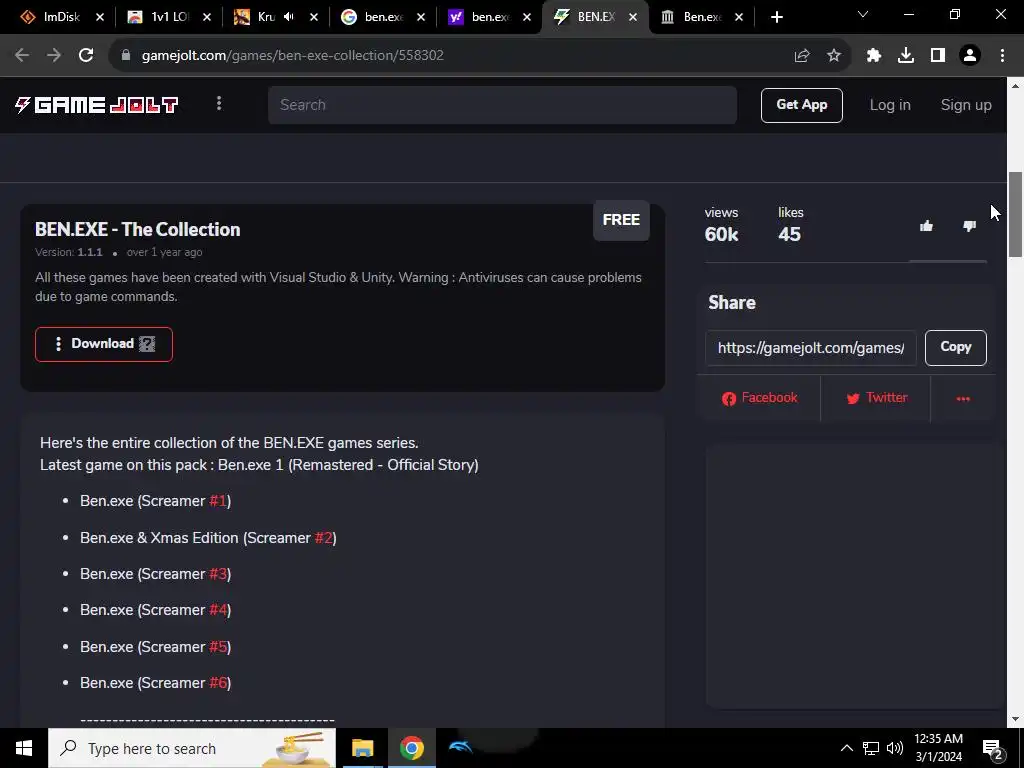Toggle the Chrome side panel

click(x=938, y=56)
